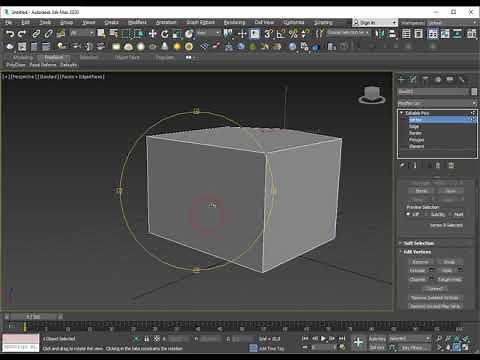Open the Create tab in command panel
The height and width of the screenshot is (360, 480).
coord(402,79)
